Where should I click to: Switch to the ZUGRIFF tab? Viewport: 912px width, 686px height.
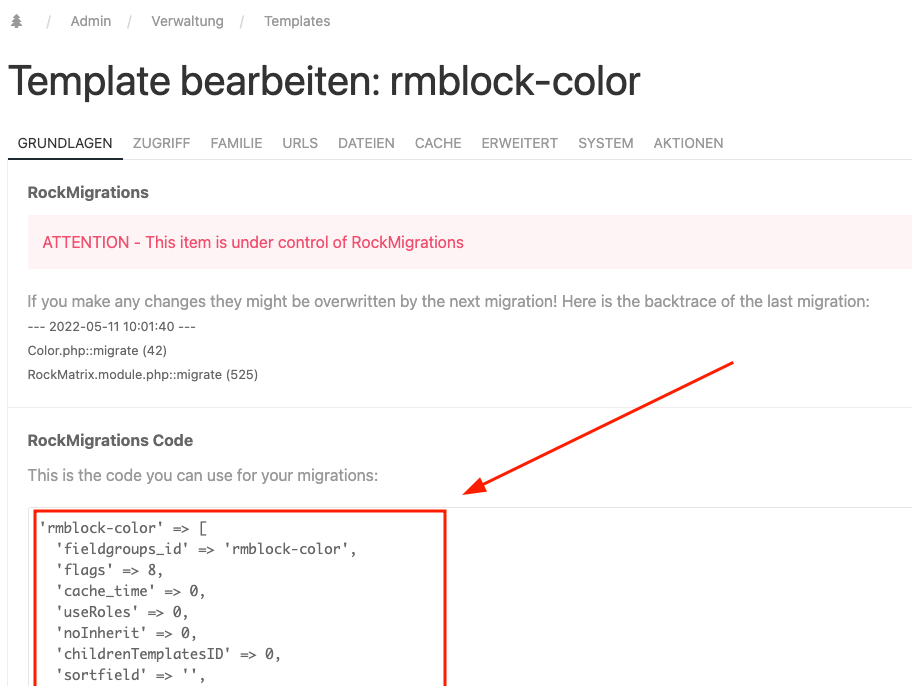[161, 143]
